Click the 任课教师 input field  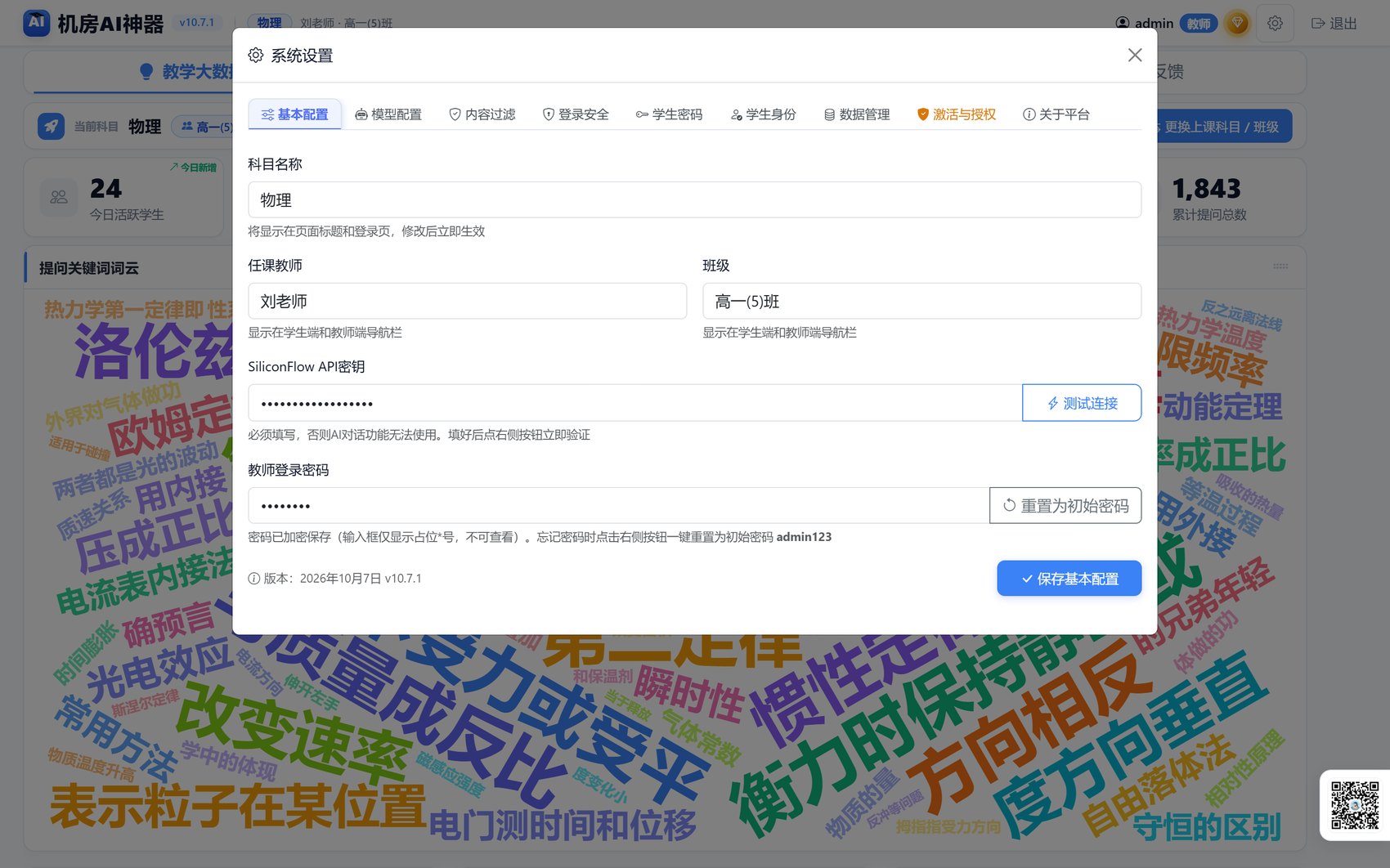pos(467,301)
